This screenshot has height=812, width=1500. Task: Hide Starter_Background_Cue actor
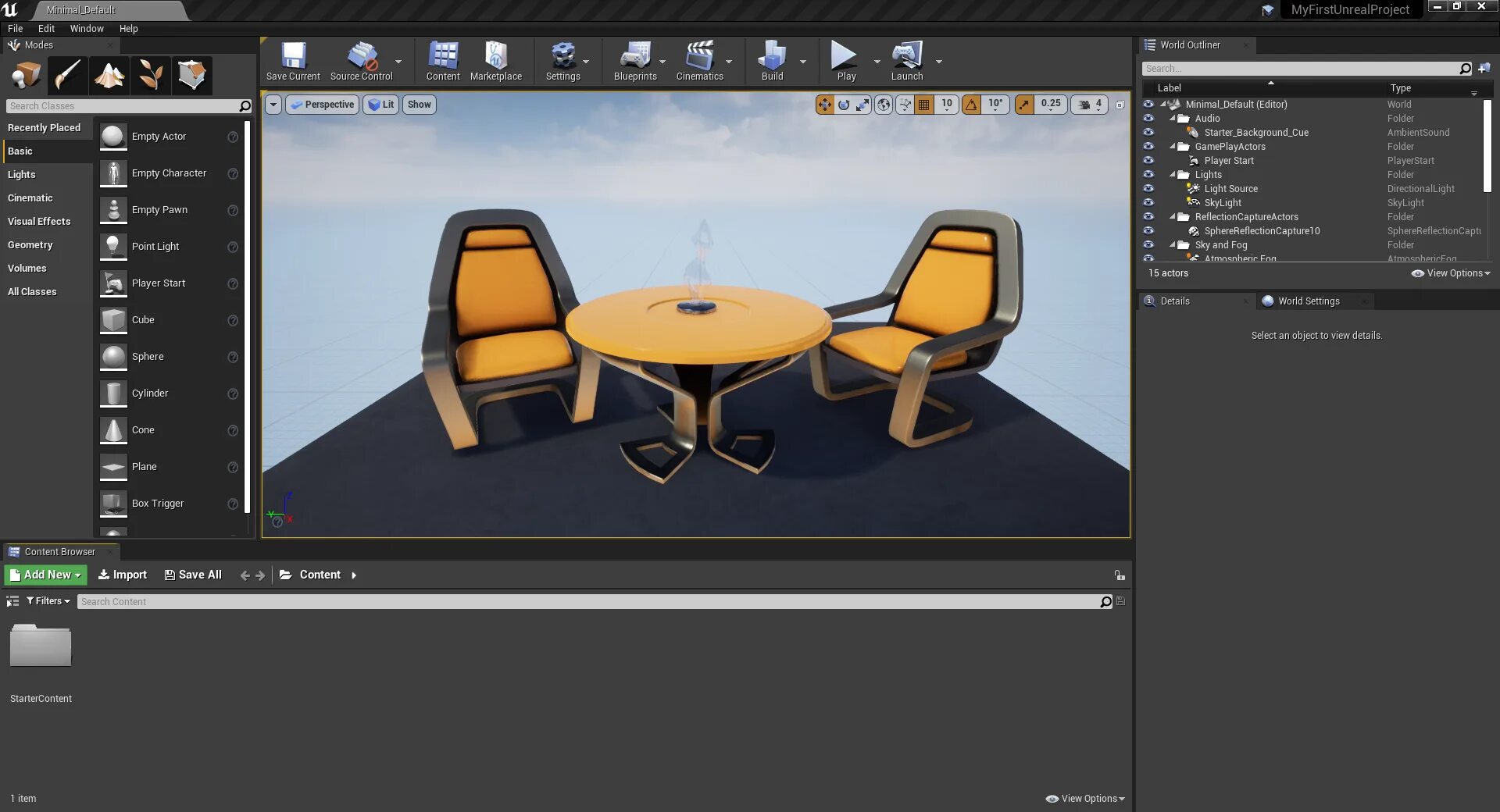pyautogui.click(x=1148, y=133)
